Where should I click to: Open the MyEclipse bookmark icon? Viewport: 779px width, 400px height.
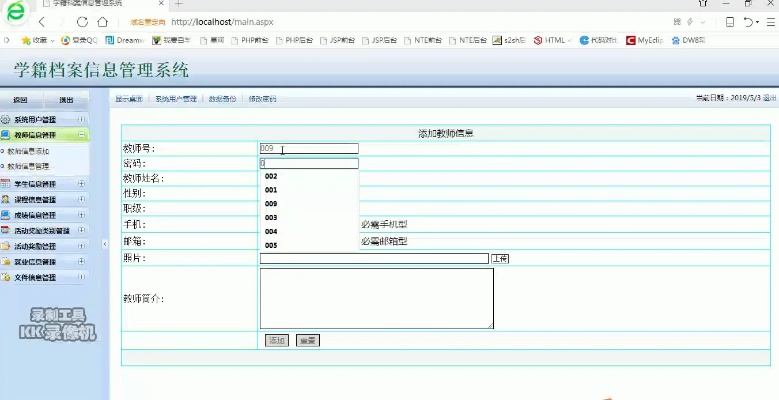tap(647, 41)
